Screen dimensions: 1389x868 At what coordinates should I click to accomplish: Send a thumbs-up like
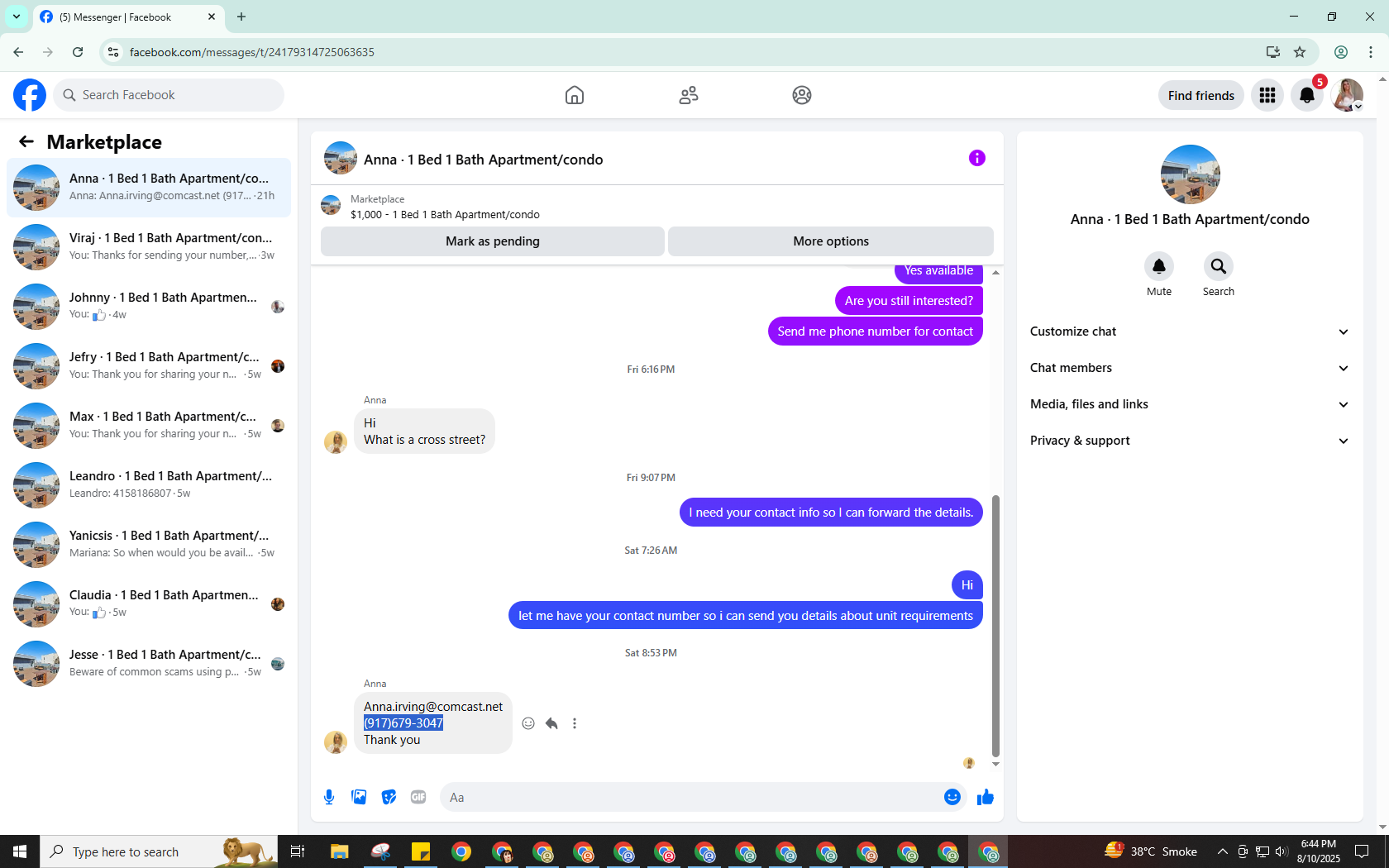click(986, 797)
